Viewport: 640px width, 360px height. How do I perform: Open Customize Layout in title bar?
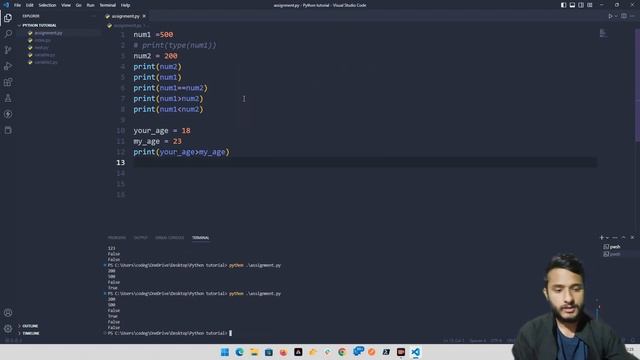coord(590,5)
